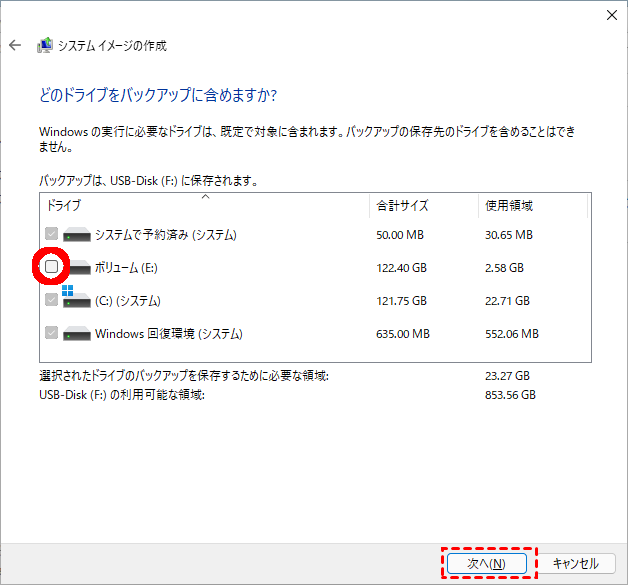Click the back arrow icon
The height and width of the screenshot is (585, 628).
point(15,45)
